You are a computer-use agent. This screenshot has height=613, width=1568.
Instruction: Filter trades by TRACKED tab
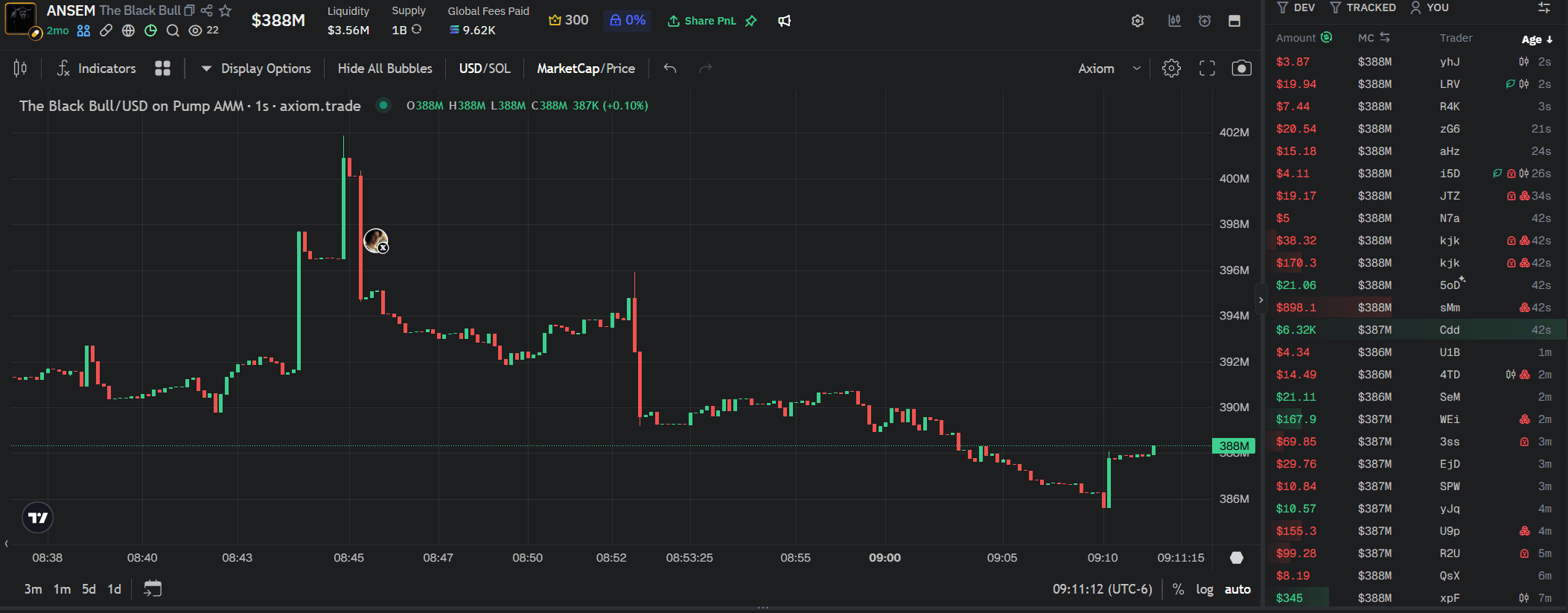tap(1363, 7)
